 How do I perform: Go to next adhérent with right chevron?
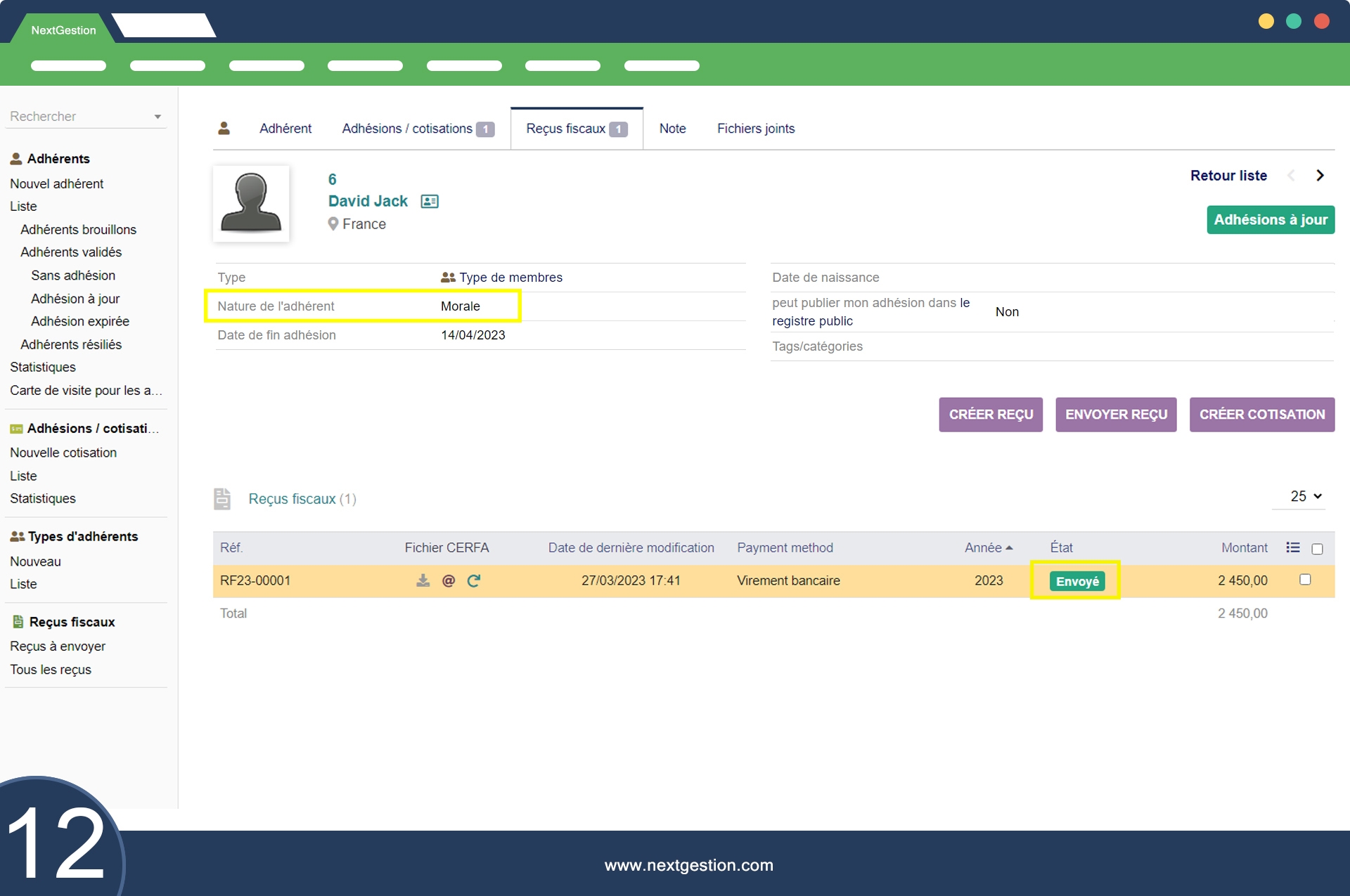[x=1320, y=176]
